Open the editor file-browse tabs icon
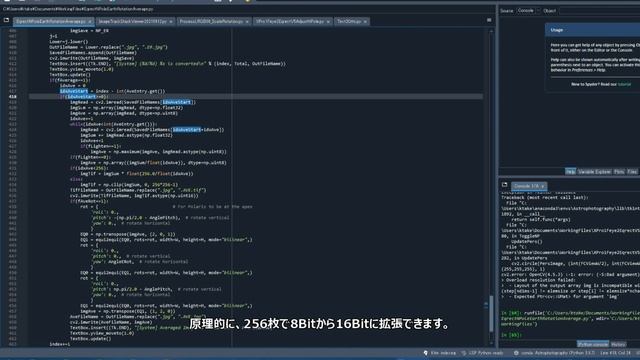640x360 pixels. [6, 20]
